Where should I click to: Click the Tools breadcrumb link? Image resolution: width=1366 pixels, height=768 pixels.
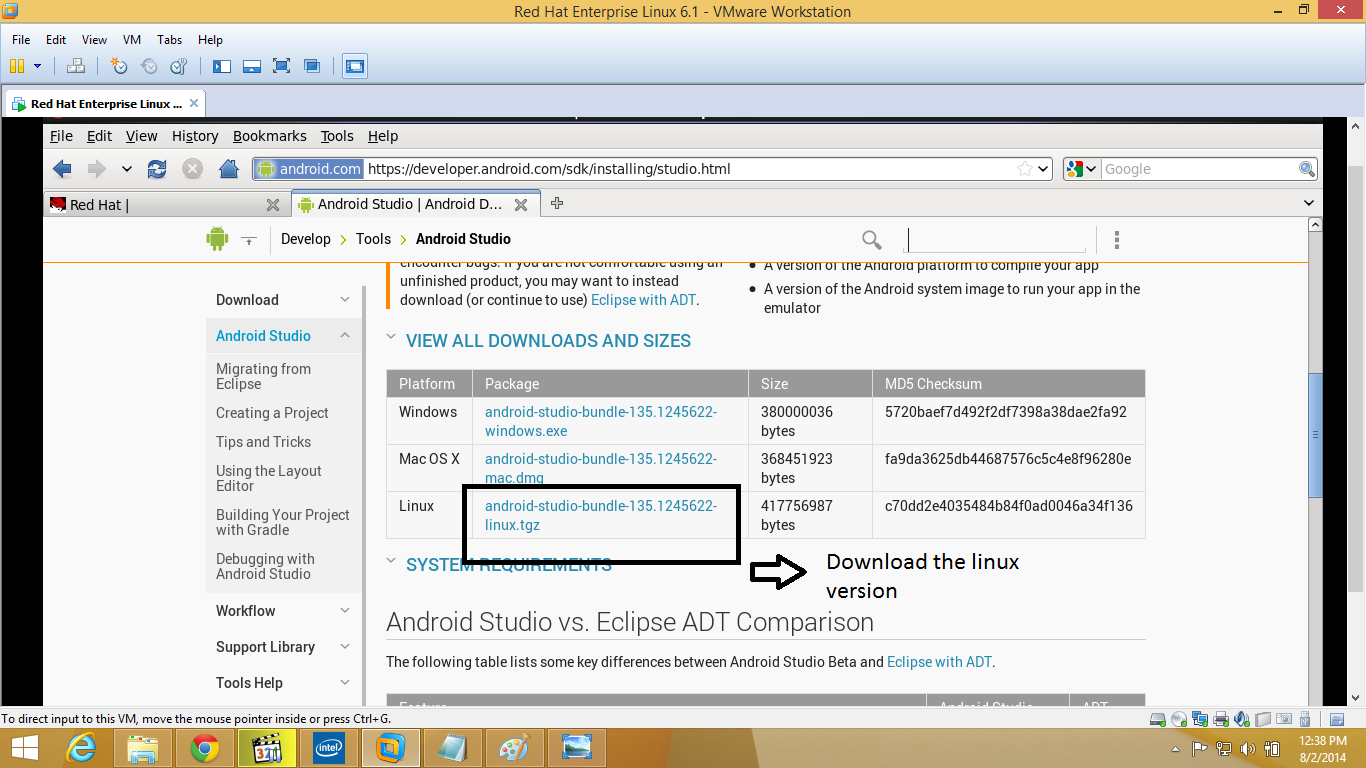[373, 239]
